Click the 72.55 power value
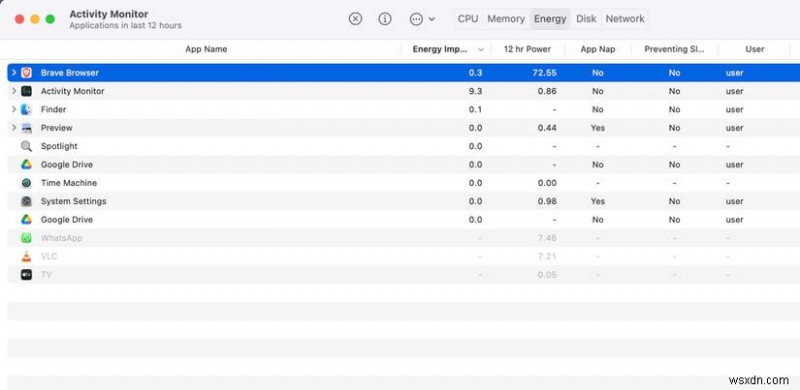The image size is (800, 390). [x=545, y=72]
